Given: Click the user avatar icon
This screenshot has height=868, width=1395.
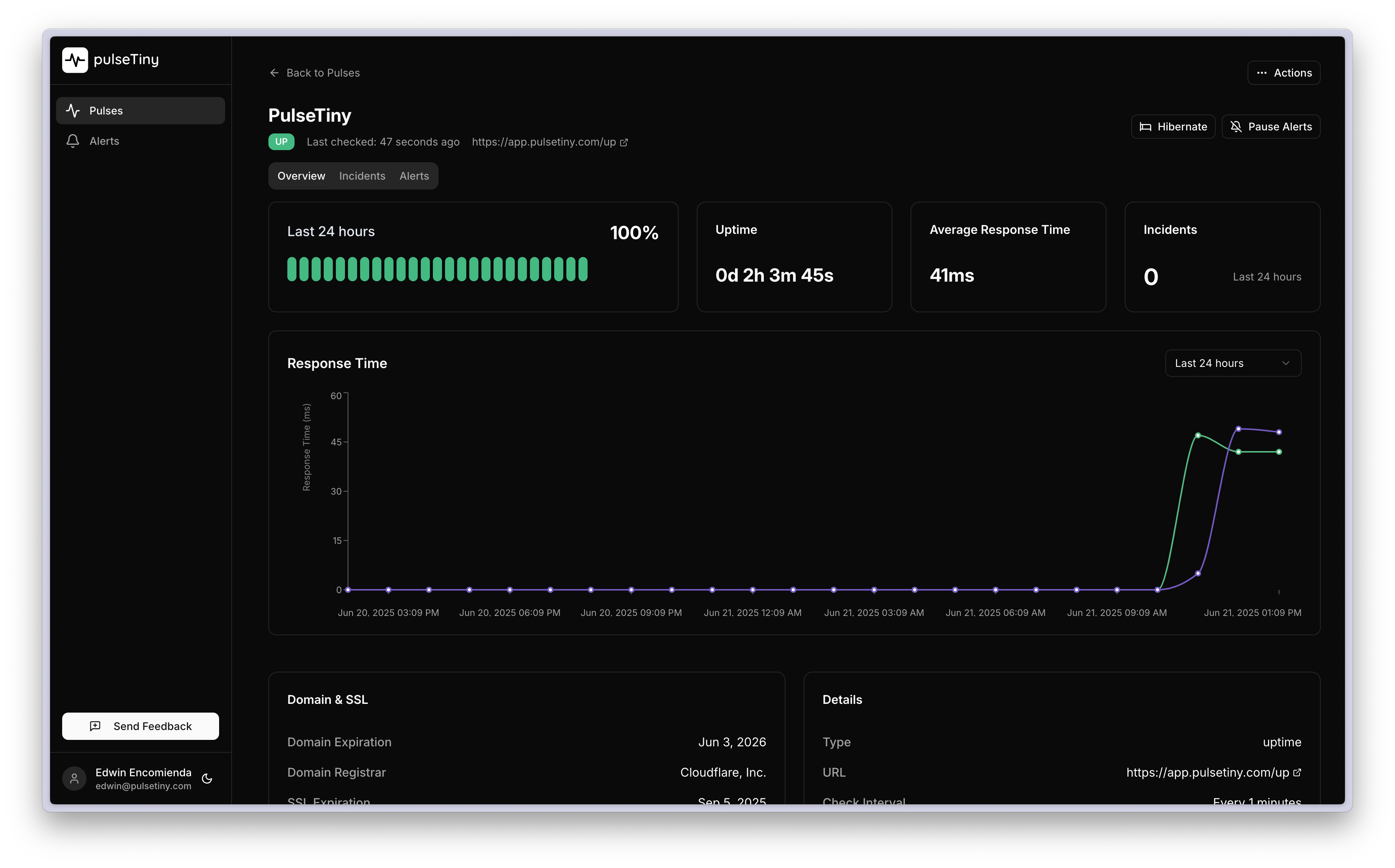Looking at the screenshot, I should click(x=74, y=779).
